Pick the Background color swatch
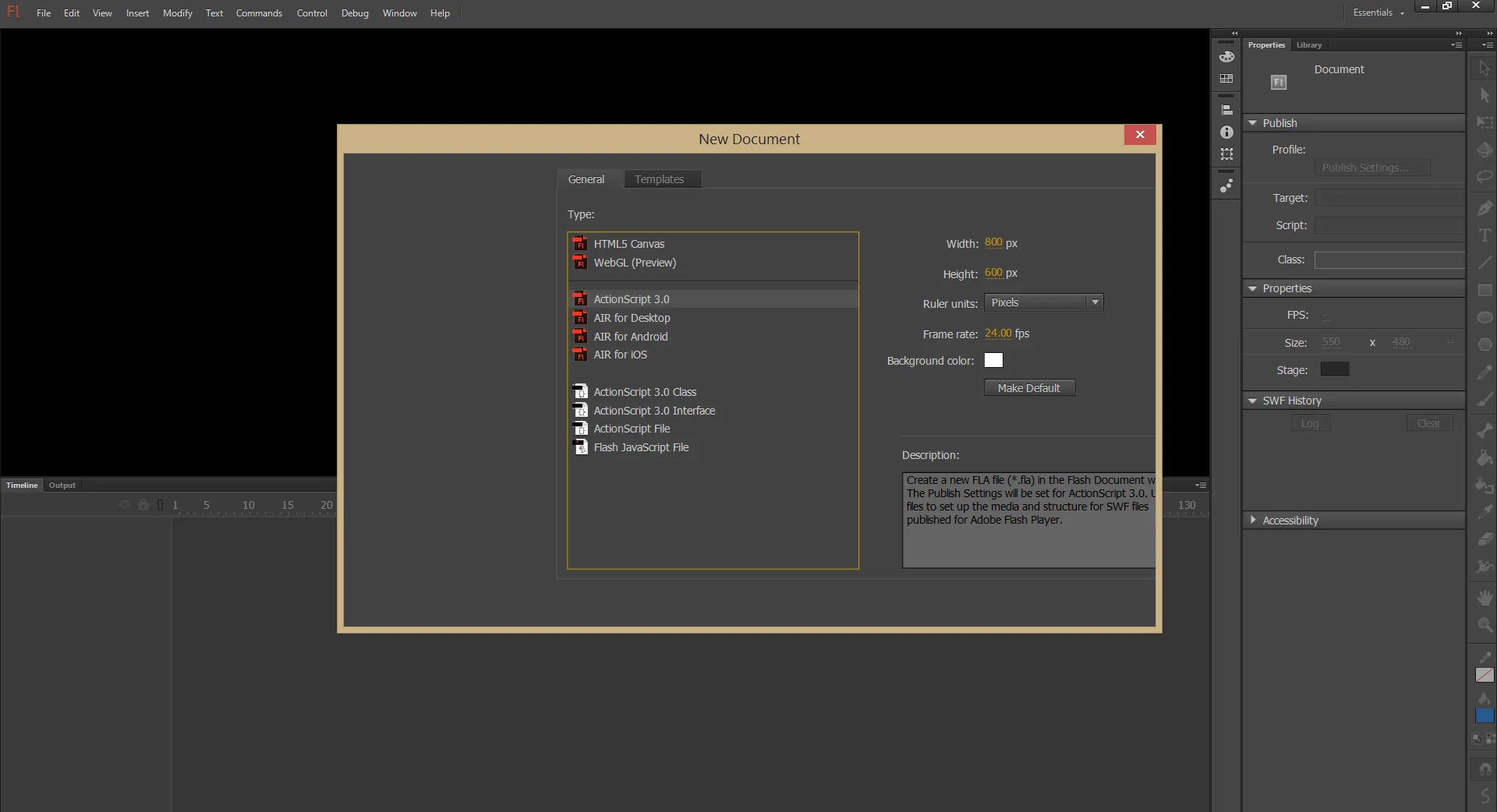 point(993,360)
